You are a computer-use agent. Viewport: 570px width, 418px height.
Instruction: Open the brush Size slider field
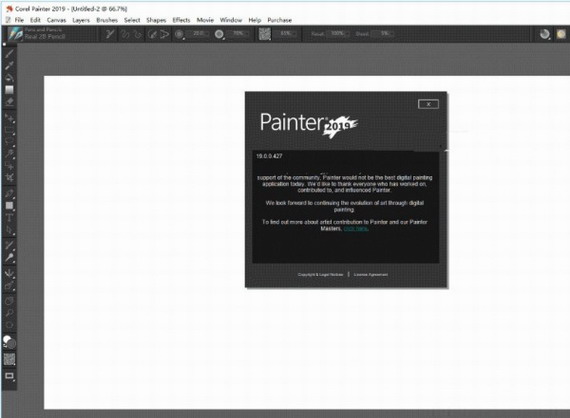[x=198, y=33]
